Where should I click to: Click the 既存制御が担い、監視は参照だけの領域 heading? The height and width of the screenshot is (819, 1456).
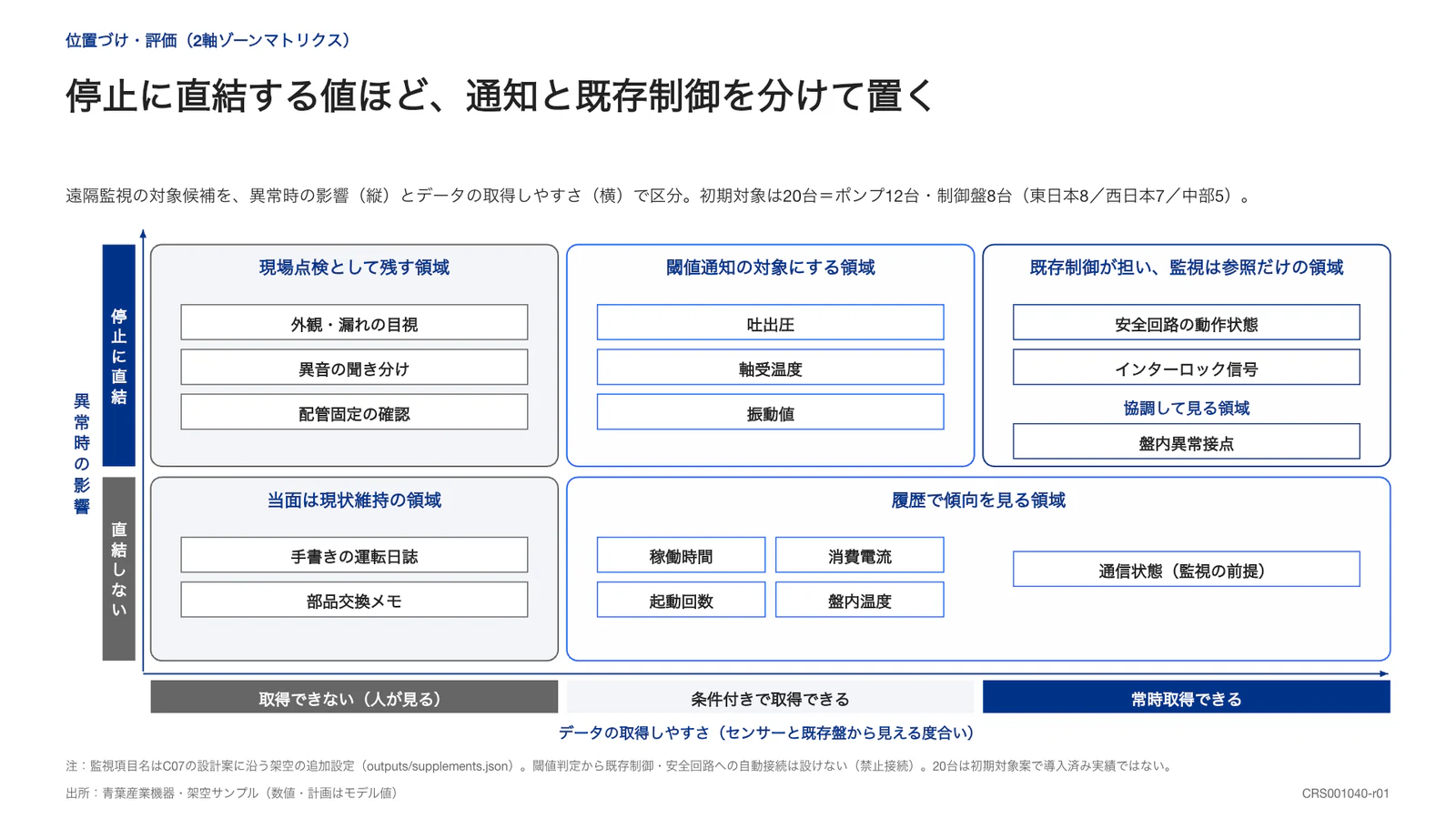point(1186,268)
